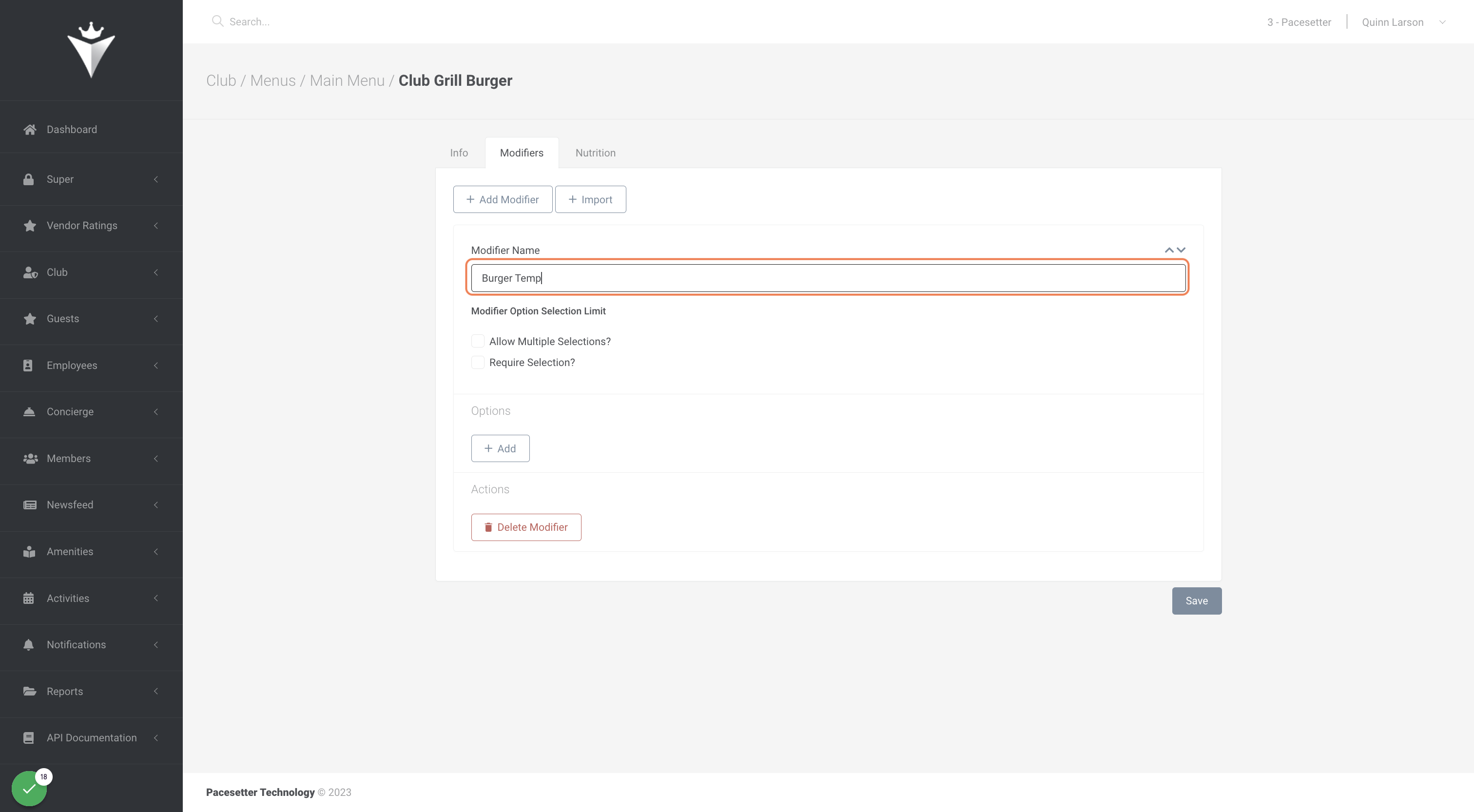Expand the Employees submenu chevron
The image size is (1474, 812).
point(155,365)
